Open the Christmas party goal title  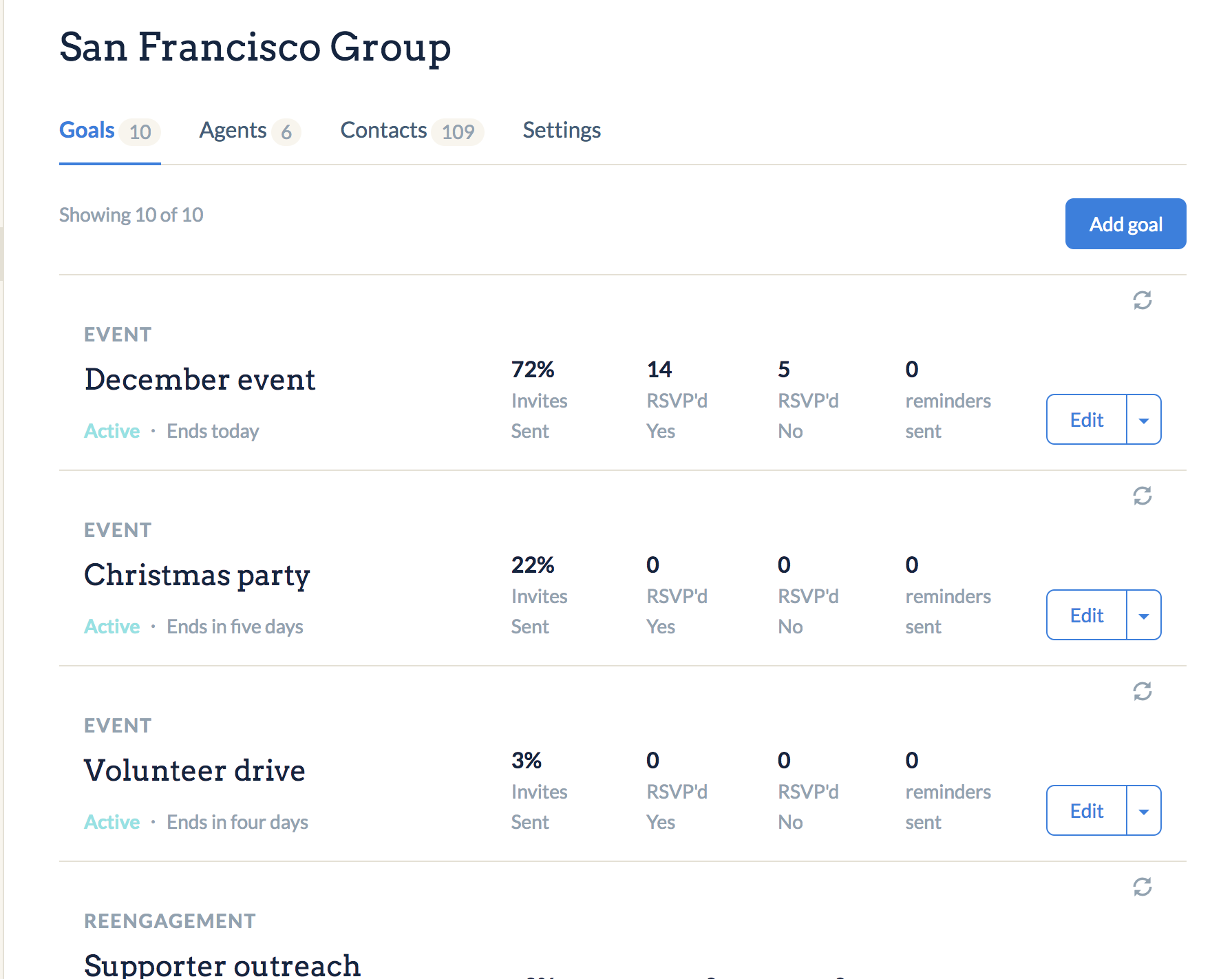(197, 576)
